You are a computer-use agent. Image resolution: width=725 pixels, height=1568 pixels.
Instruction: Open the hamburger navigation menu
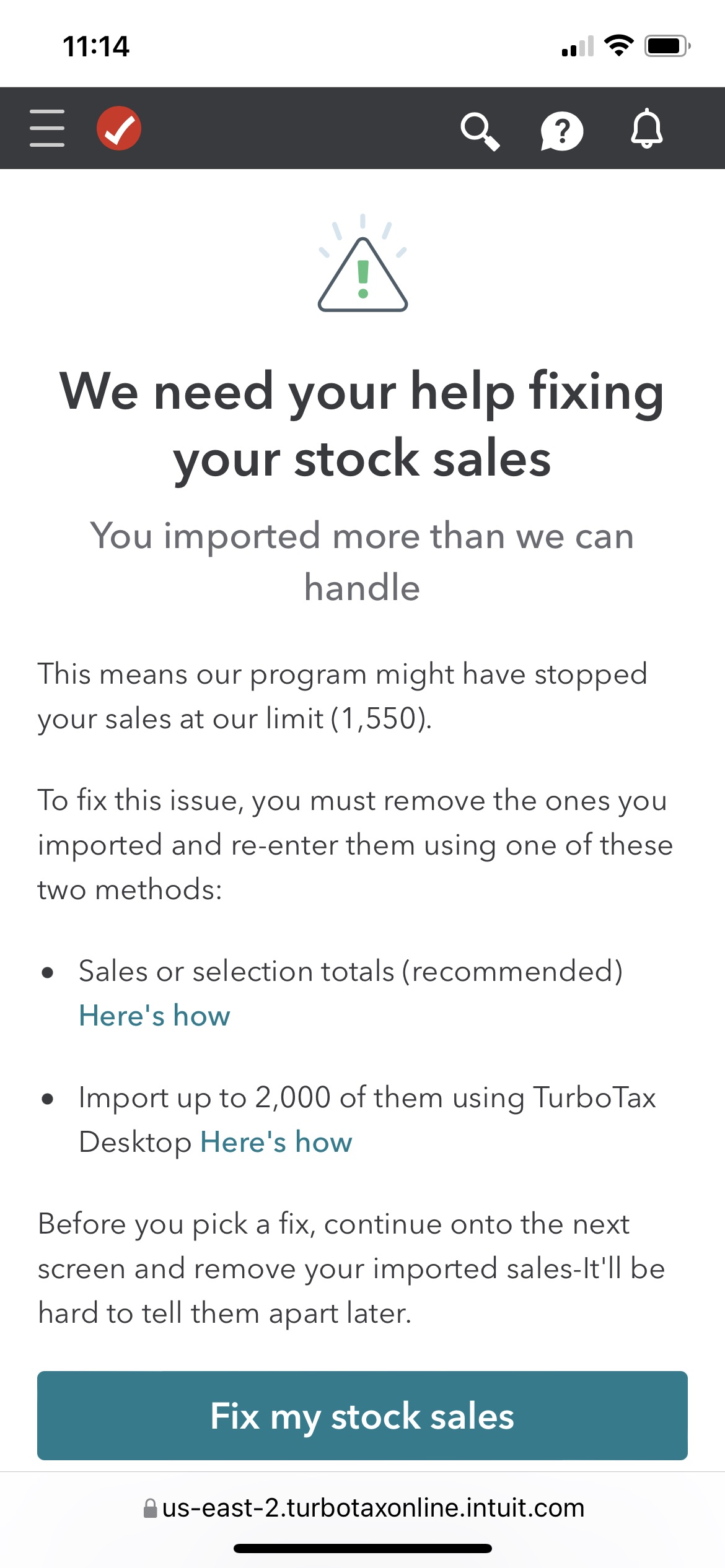point(47,128)
